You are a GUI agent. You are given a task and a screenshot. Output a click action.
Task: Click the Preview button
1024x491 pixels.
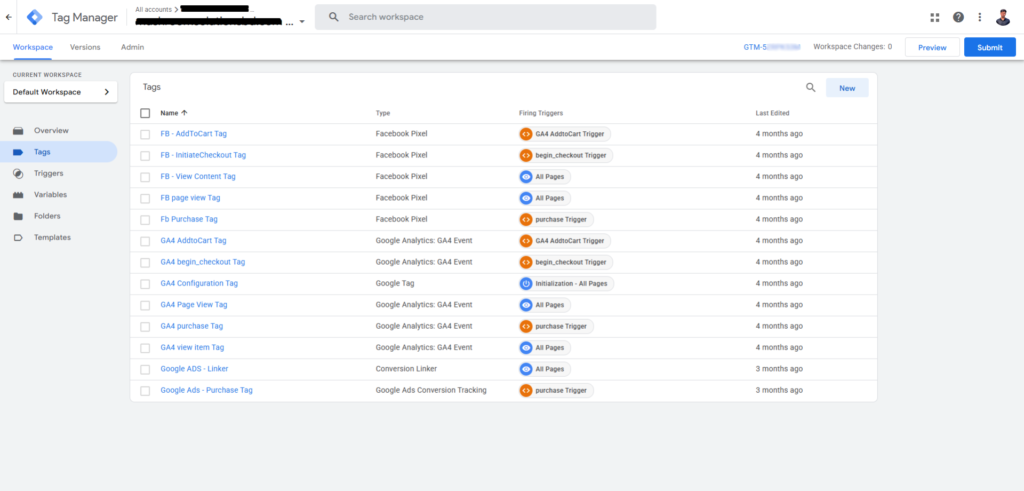tap(931, 47)
